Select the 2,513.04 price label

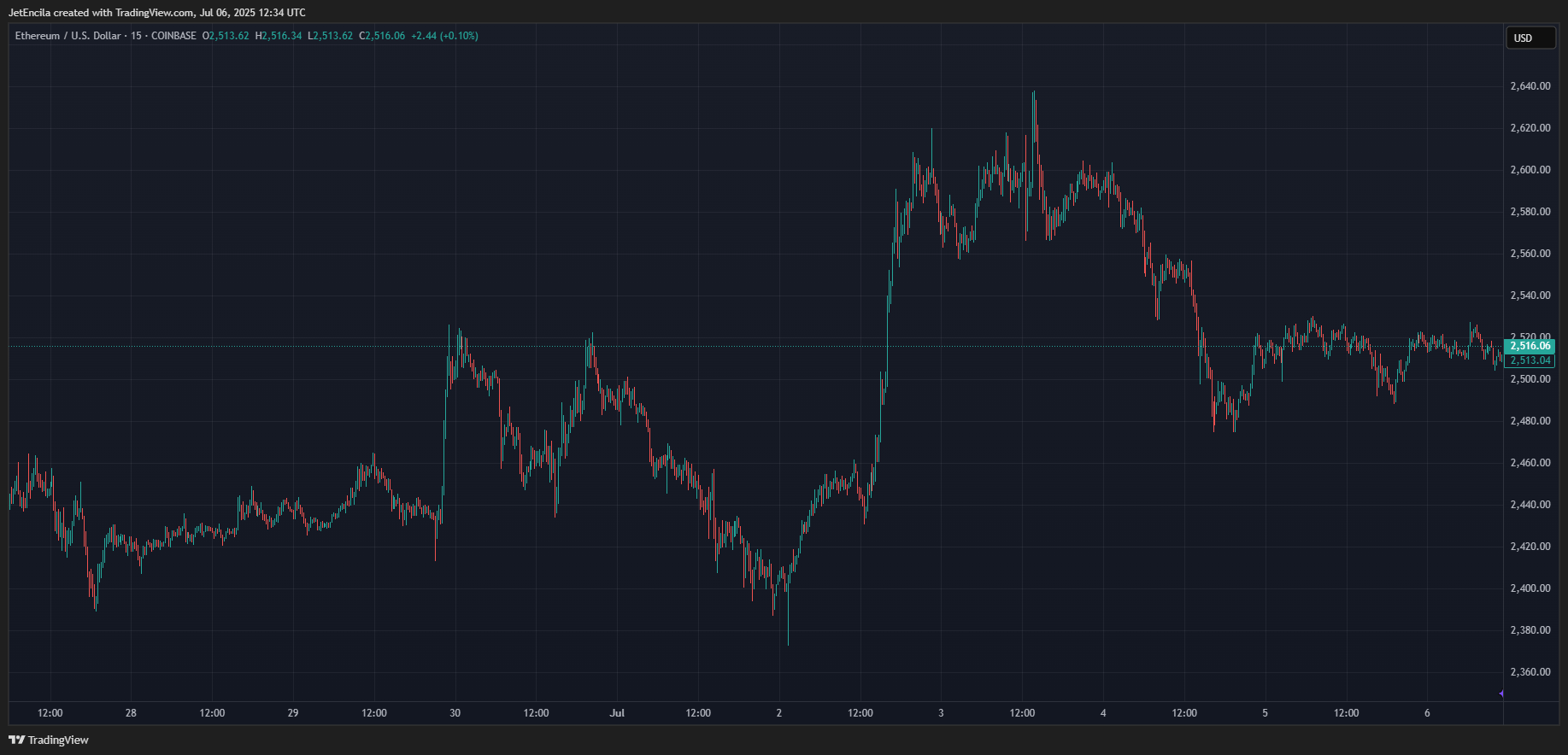[x=1529, y=360]
